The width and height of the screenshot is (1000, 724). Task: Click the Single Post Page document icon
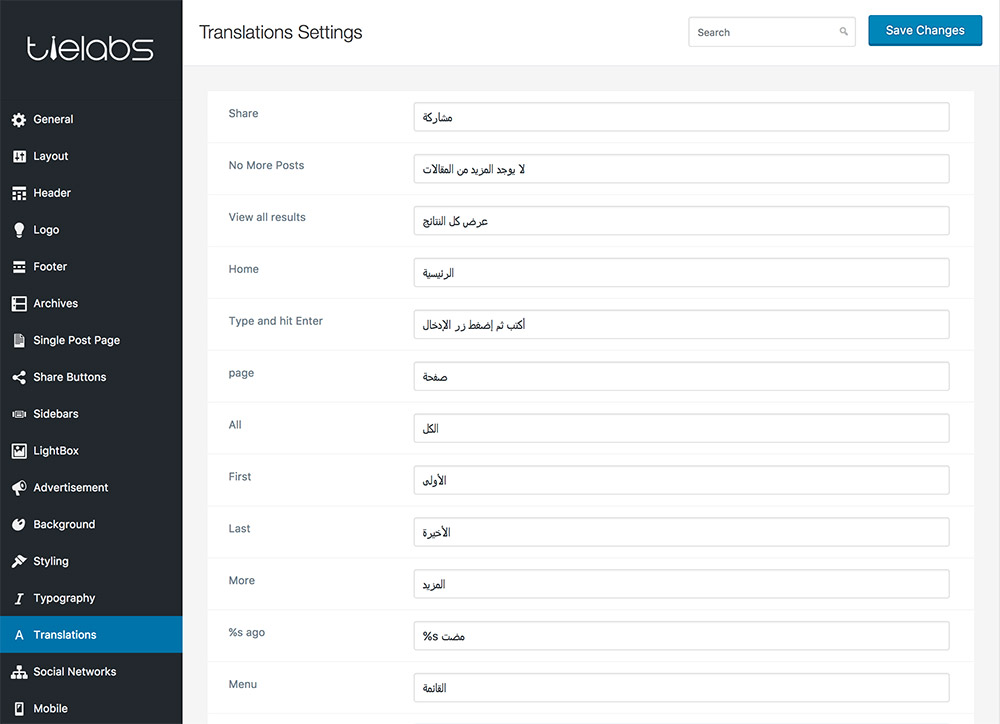tap(19, 341)
